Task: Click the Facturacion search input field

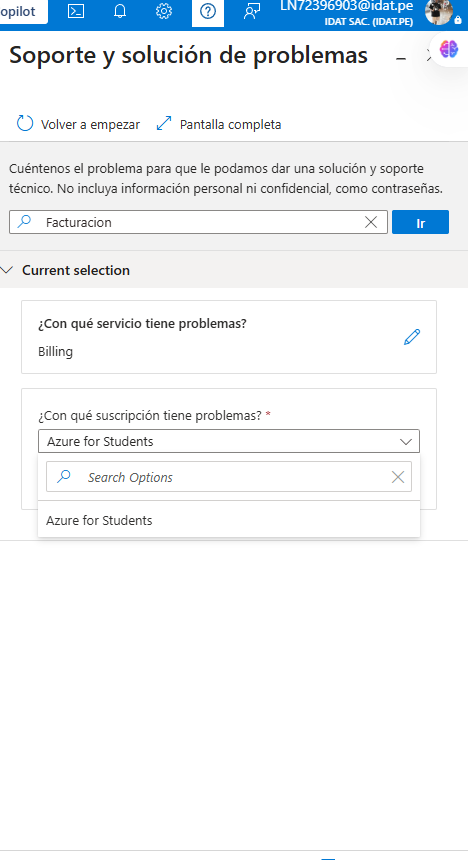Action: pyautogui.click(x=199, y=222)
